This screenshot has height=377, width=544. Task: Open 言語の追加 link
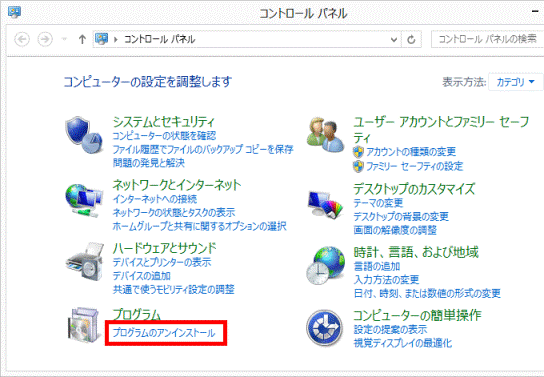coord(377,266)
